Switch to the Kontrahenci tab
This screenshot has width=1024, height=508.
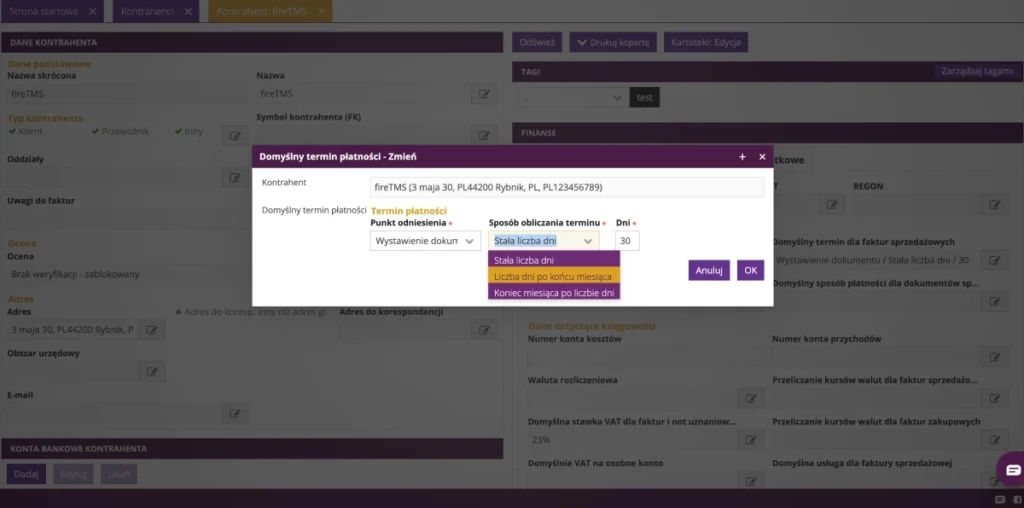pos(147,12)
